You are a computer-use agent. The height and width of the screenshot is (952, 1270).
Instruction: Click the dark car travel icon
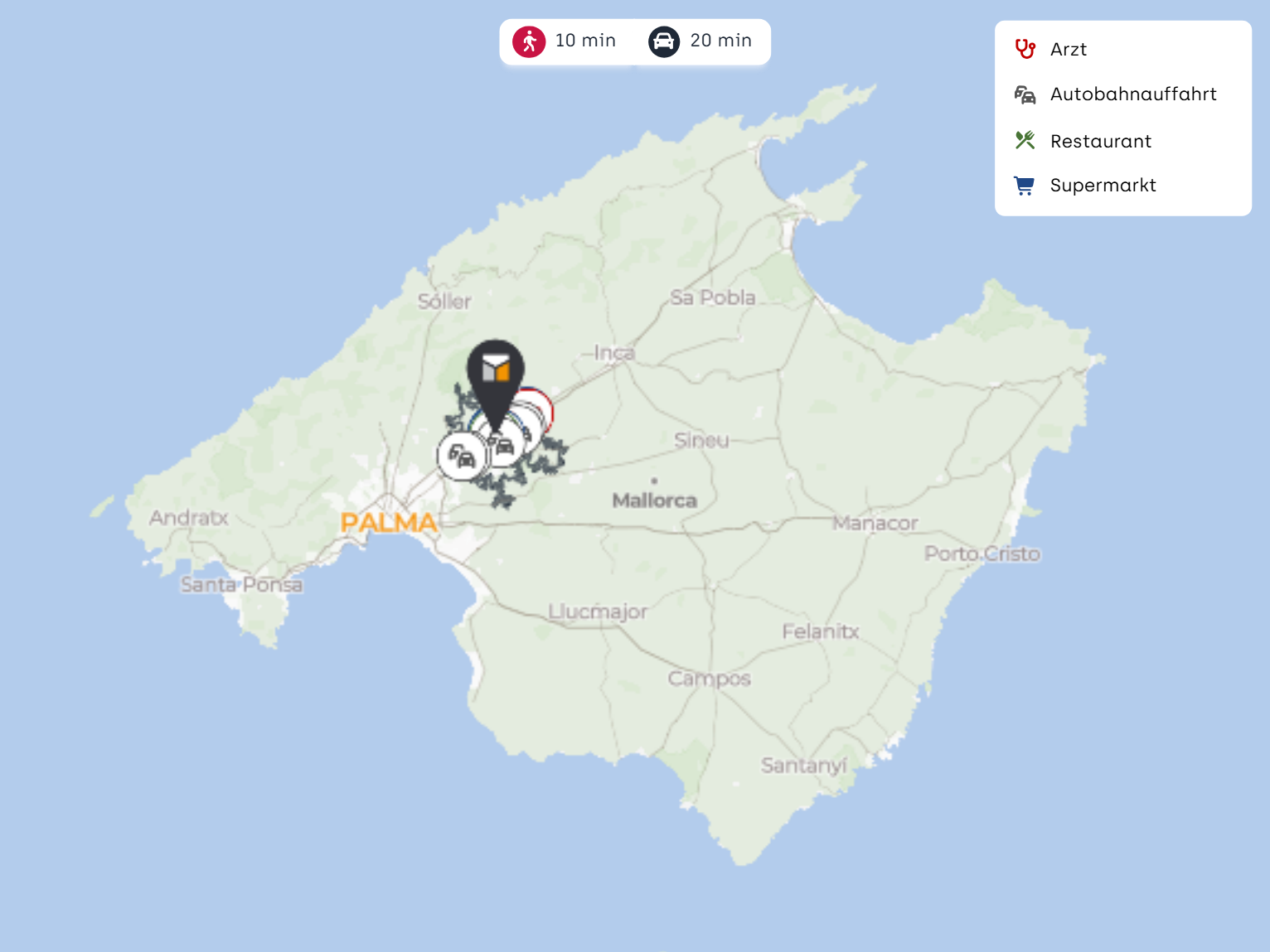tap(663, 41)
